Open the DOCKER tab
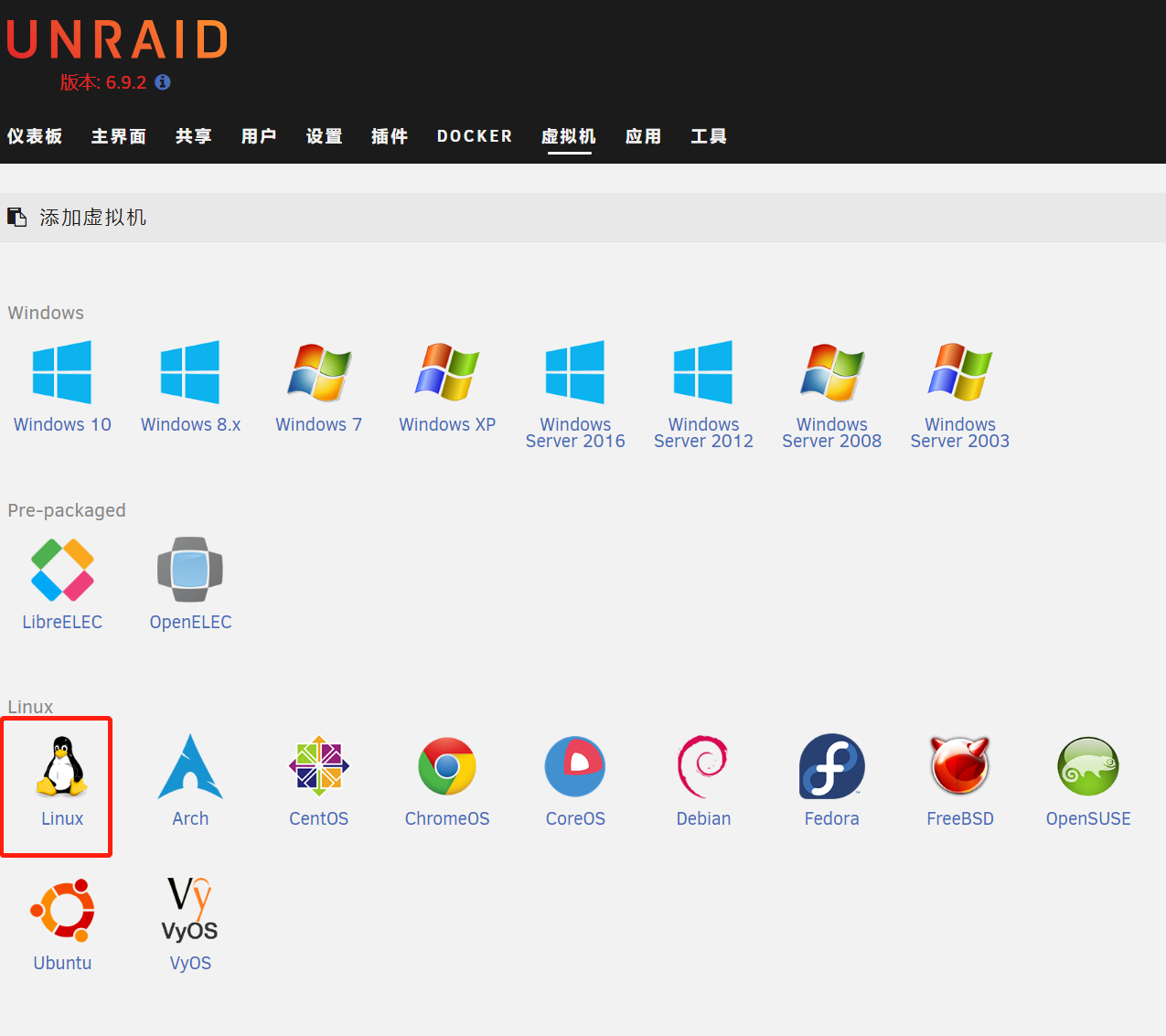 (475, 136)
